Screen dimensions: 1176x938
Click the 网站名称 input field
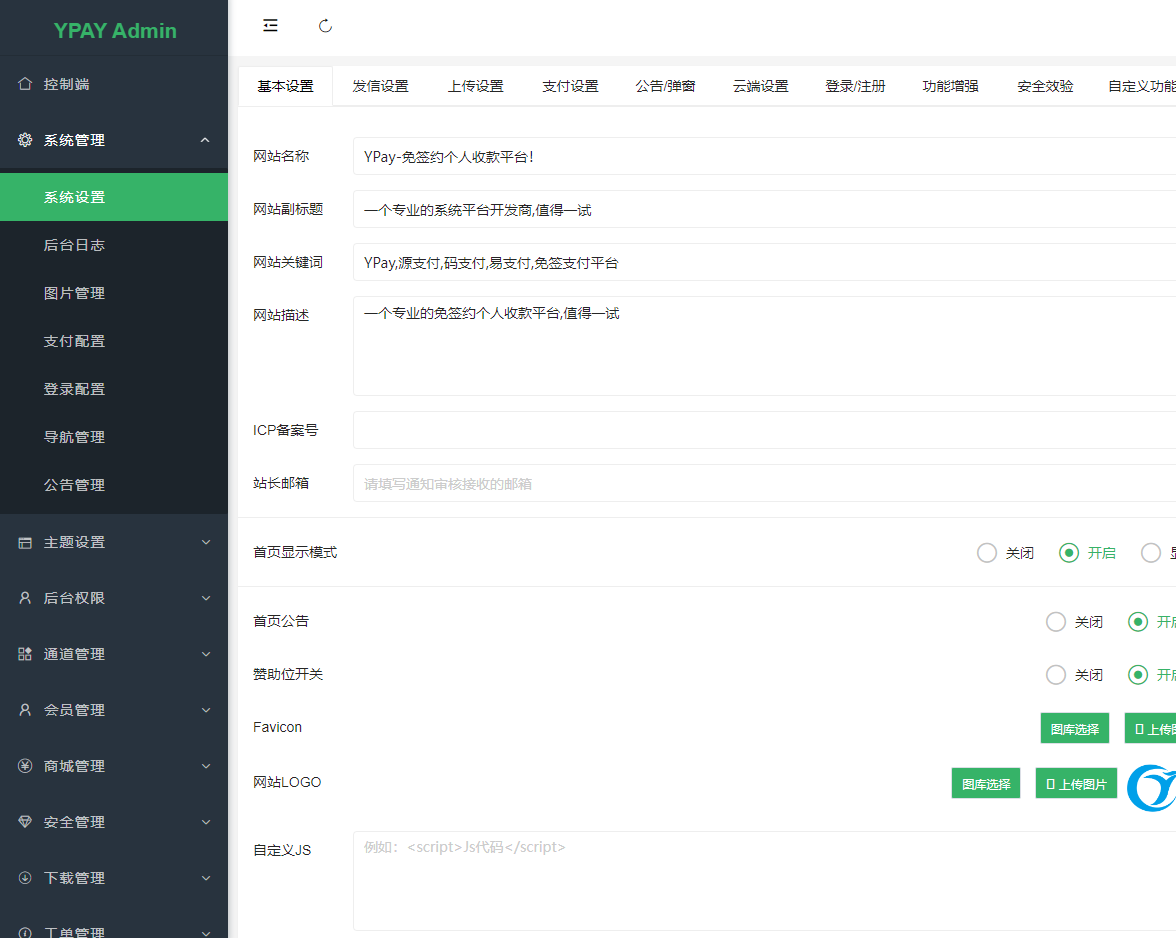[764, 156]
